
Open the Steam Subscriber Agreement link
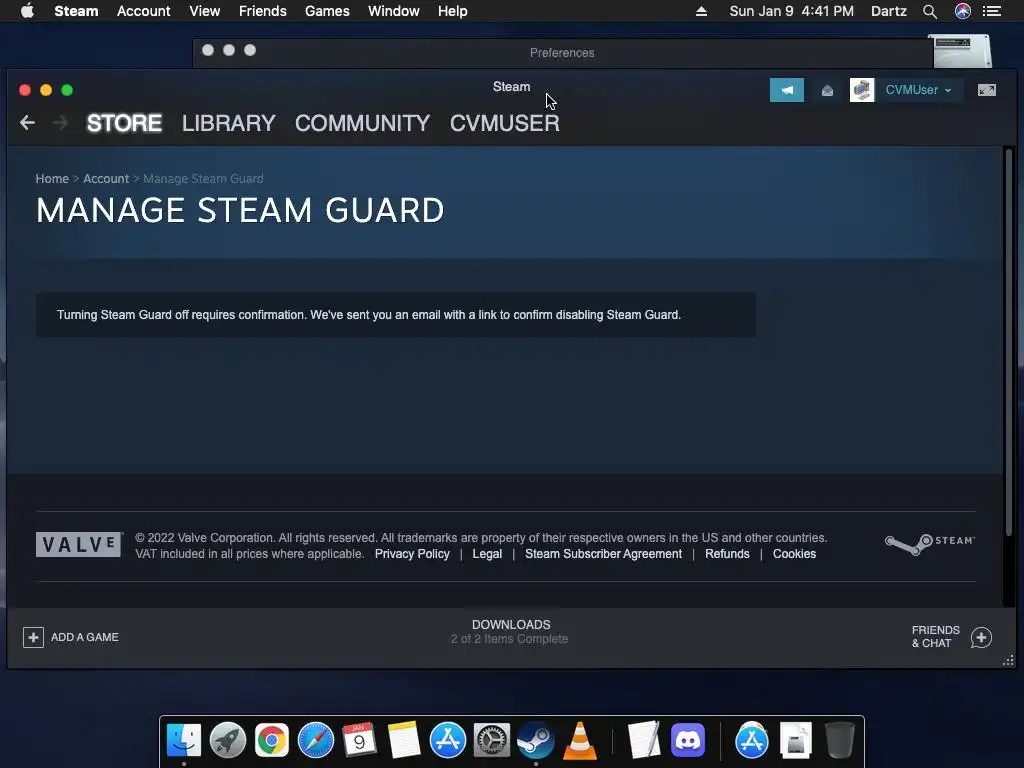click(603, 554)
